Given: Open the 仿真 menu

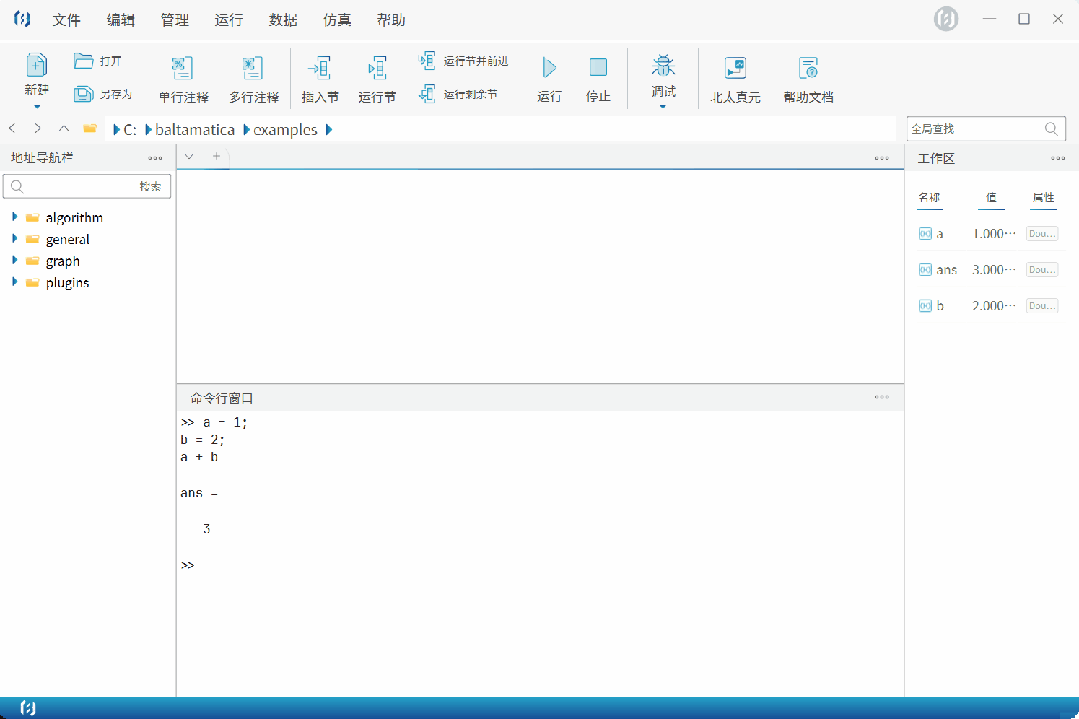Looking at the screenshot, I should pos(337,20).
